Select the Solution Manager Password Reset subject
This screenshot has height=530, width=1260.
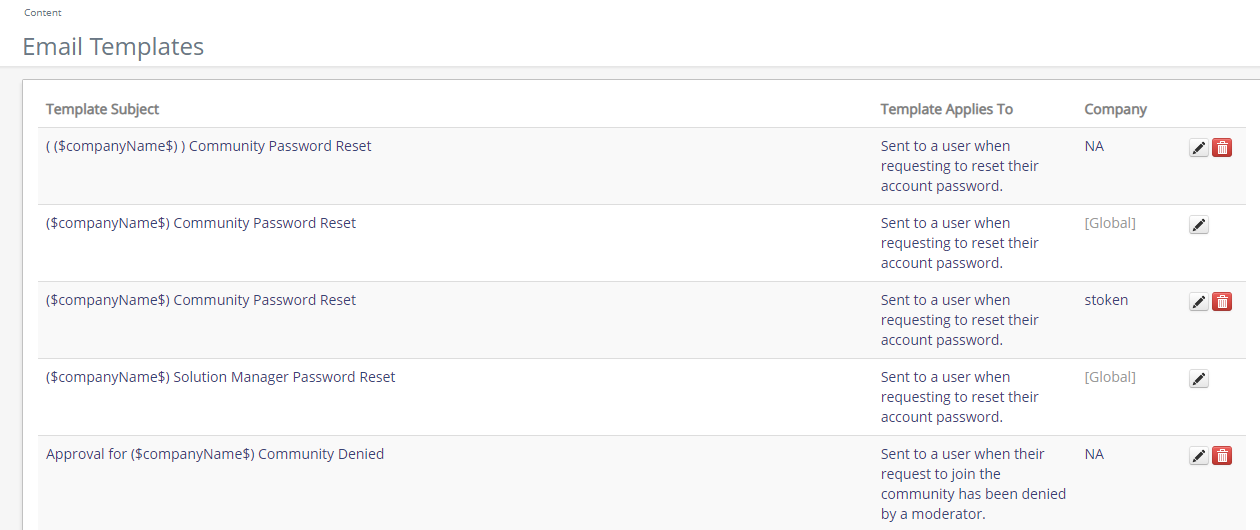(x=220, y=377)
